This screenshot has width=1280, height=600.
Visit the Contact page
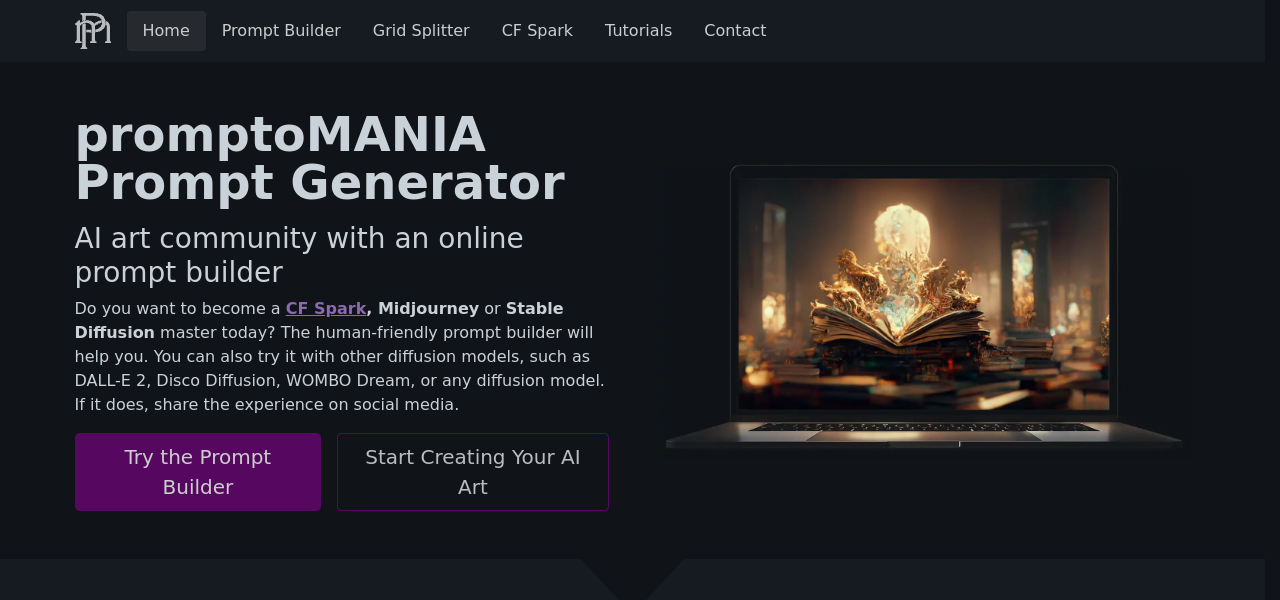click(x=735, y=31)
